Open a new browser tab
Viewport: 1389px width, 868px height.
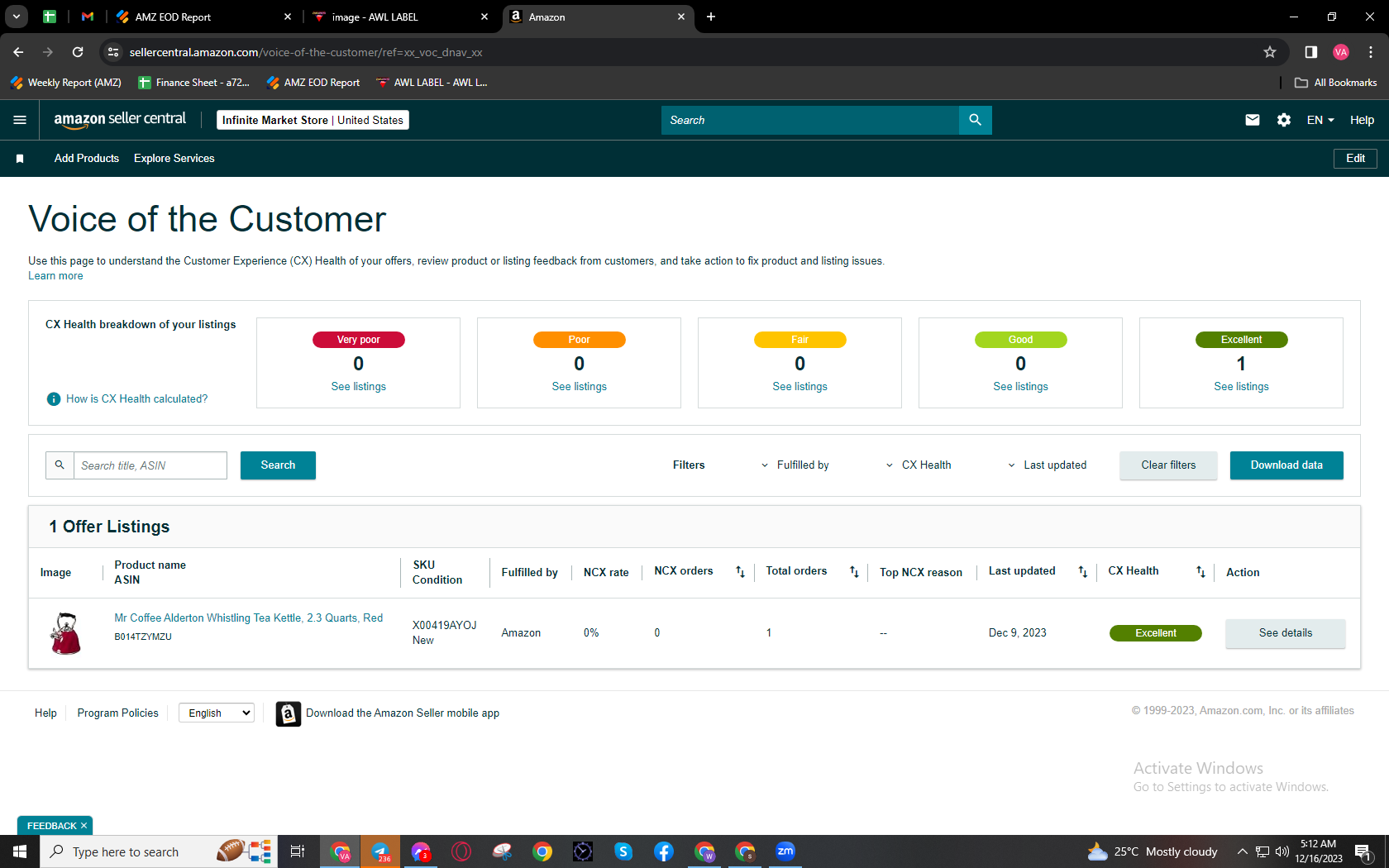coord(711,17)
